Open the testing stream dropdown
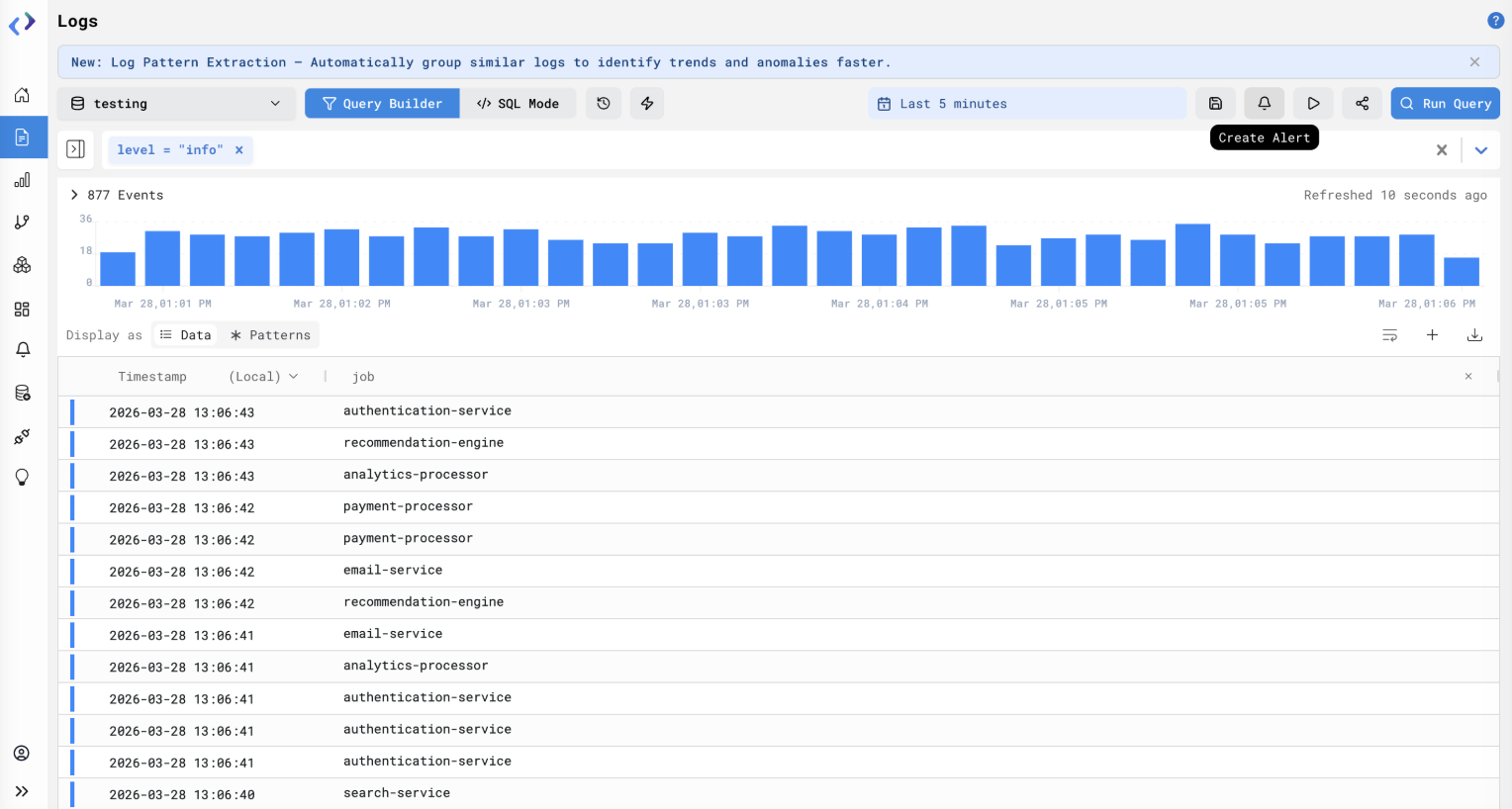 point(175,103)
